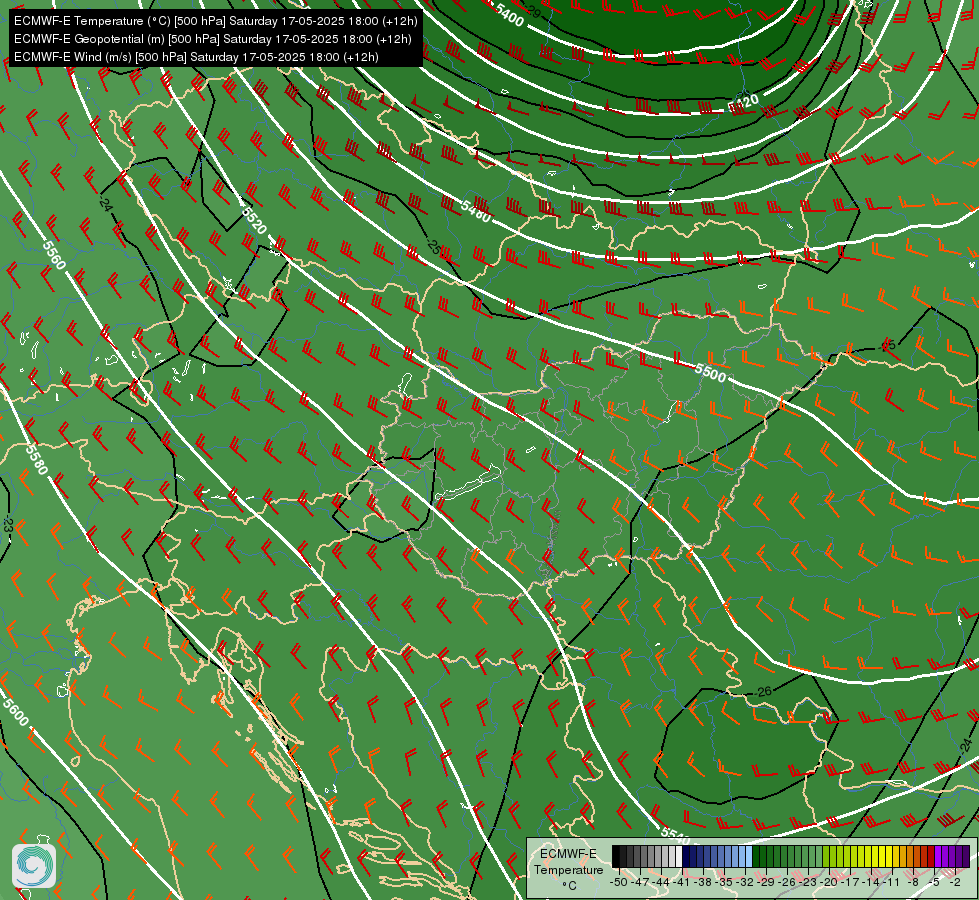Click the swirl logo icon
This screenshot has height=900, width=979.
(x=34, y=866)
